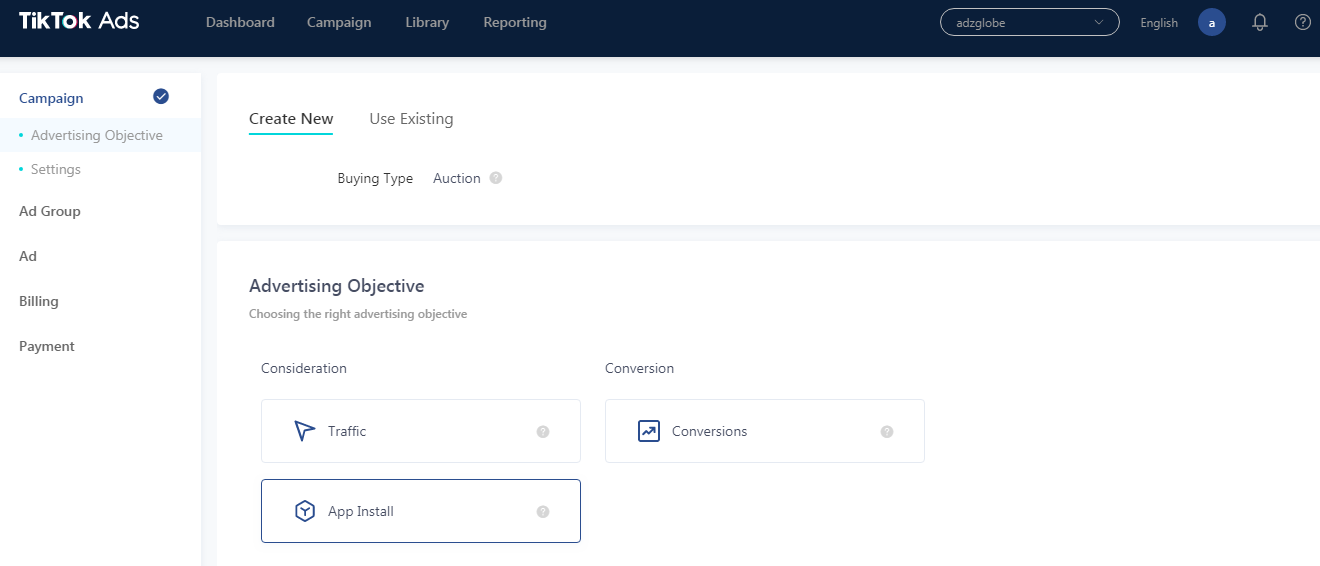Viewport: 1320px width, 566px height.
Task: Open the Reporting menu
Action: point(515,23)
